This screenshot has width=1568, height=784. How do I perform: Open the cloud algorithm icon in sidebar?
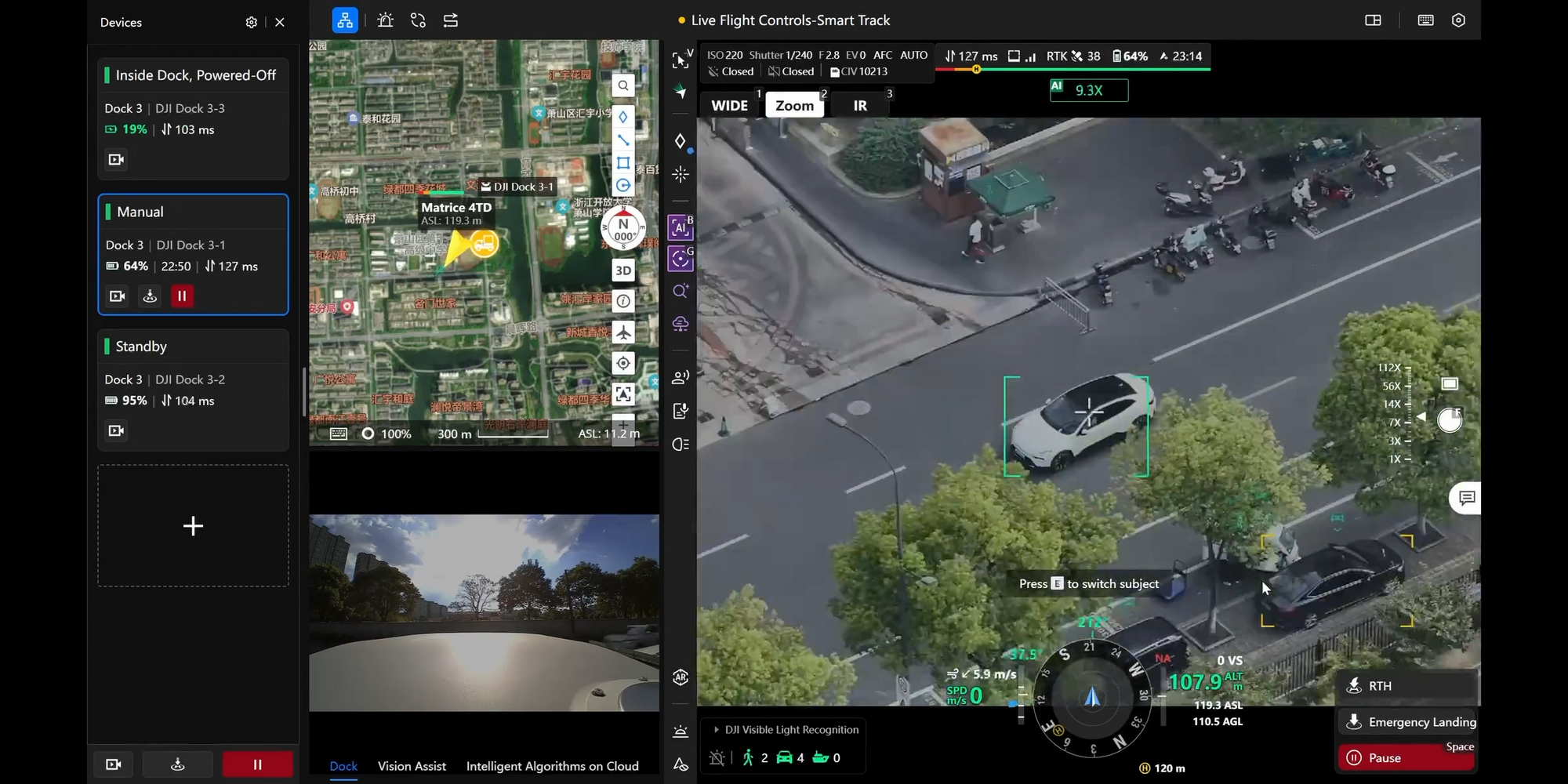click(680, 323)
